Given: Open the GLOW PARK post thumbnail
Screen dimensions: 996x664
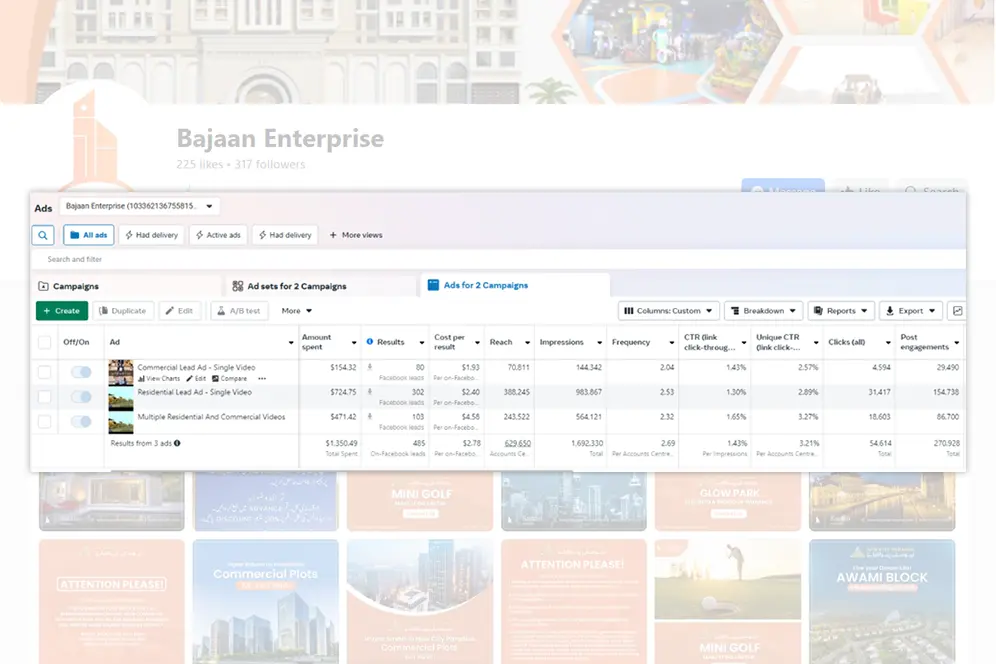Looking at the screenshot, I should pyautogui.click(x=728, y=501).
